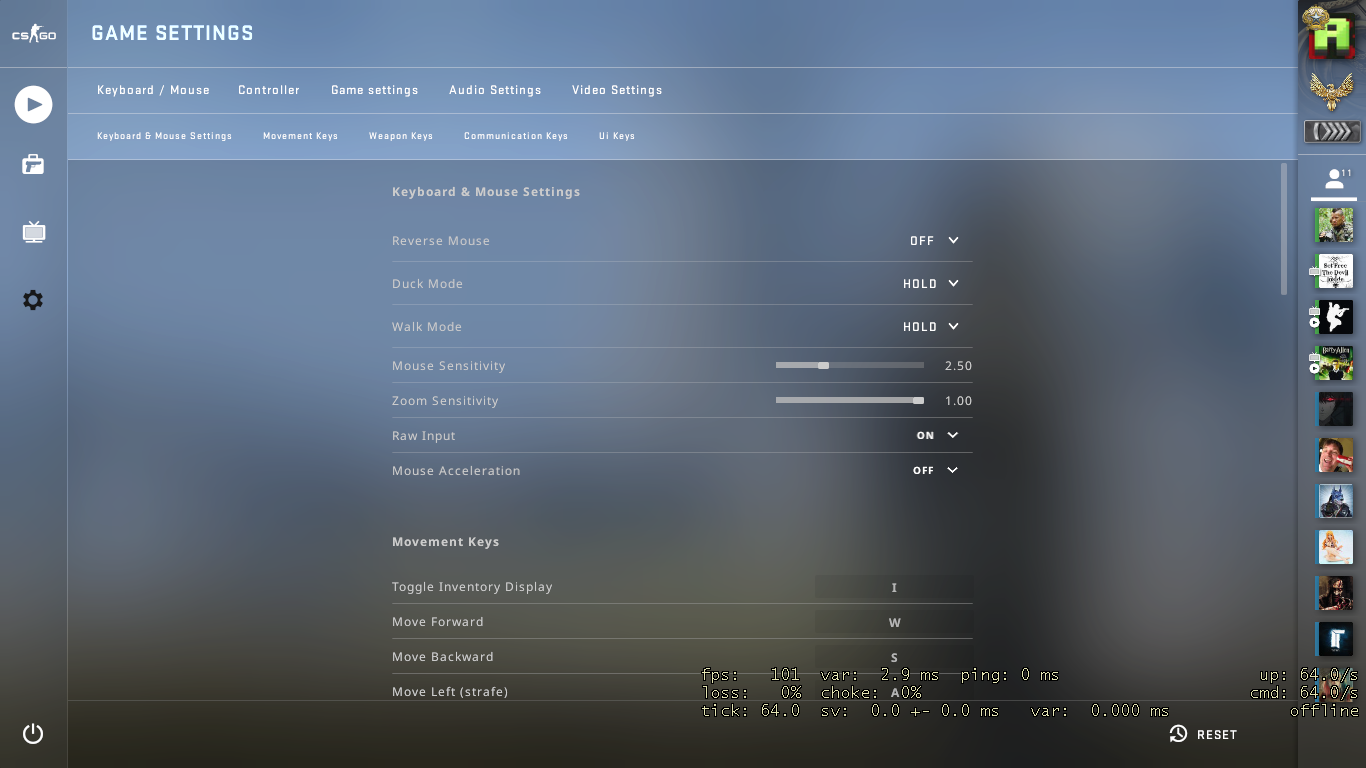Open the Play menu via the play icon
The image size is (1366, 768).
pyautogui.click(x=33, y=104)
